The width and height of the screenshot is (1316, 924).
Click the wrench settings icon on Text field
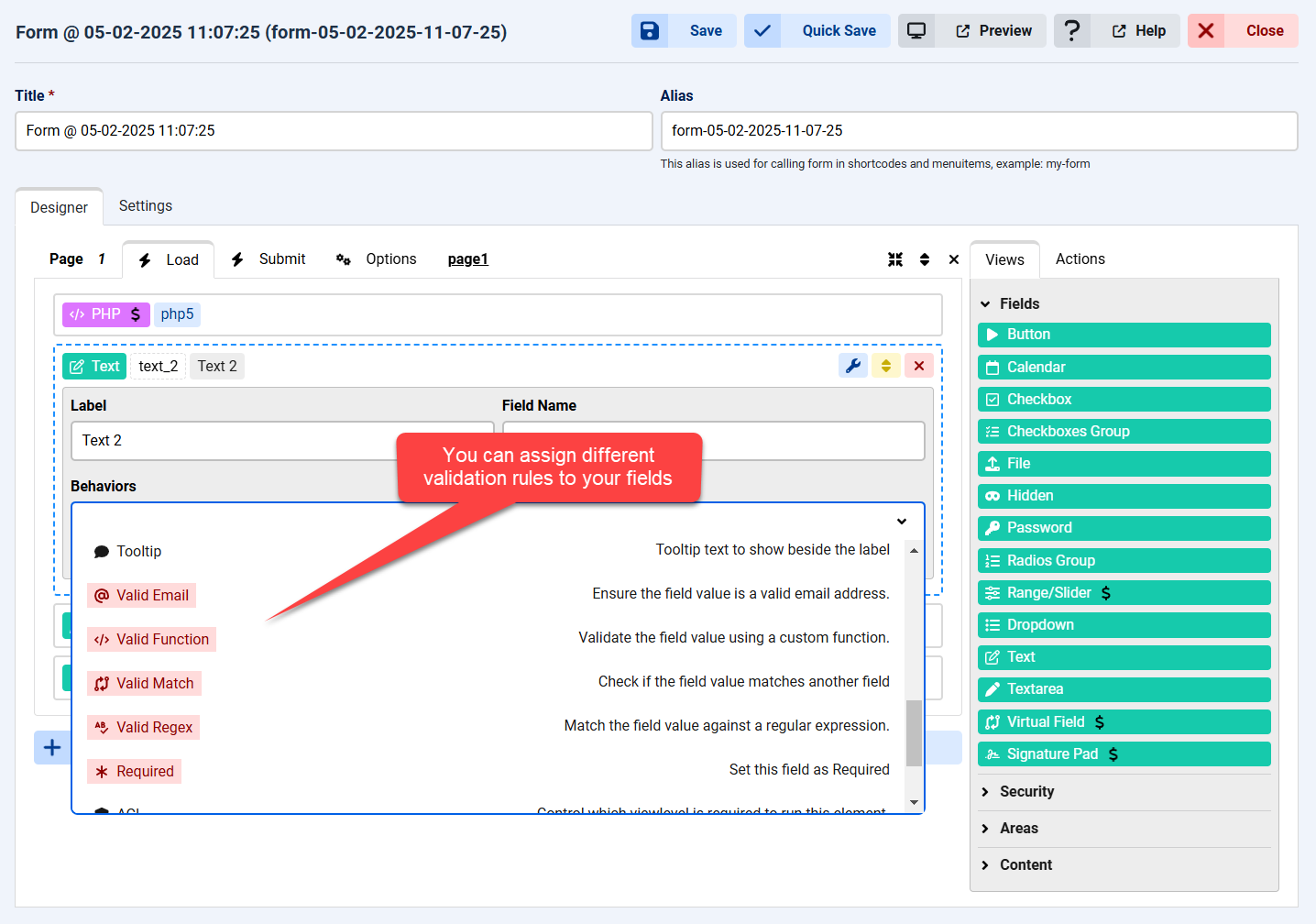[x=853, y=366]
